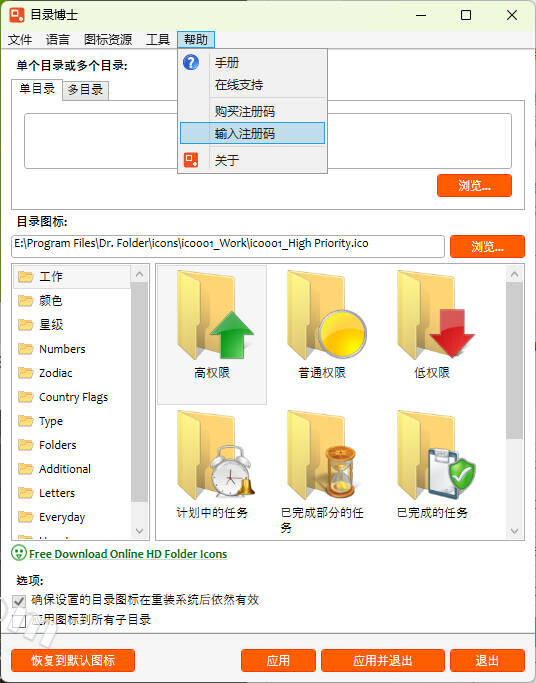This screenshot has width=536, height=683.
Task: Click the icon gallery's down arrow
Action: (x=514, y=531)
